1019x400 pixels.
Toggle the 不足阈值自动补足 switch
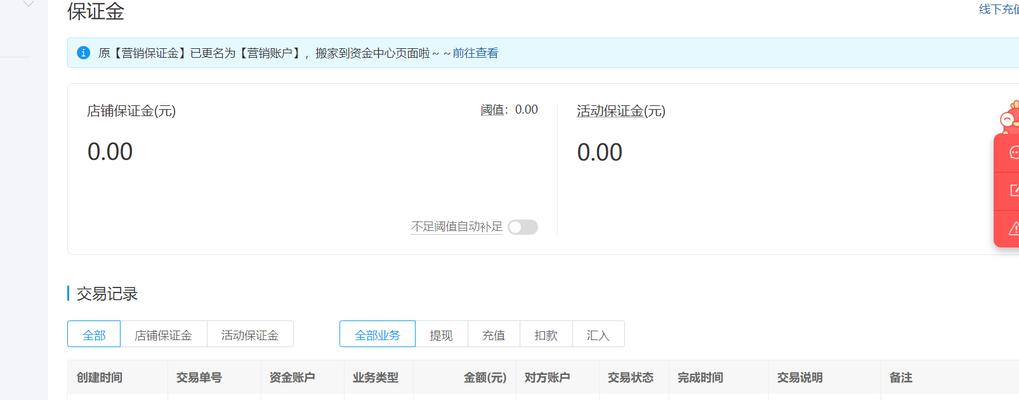click(522, 227)
